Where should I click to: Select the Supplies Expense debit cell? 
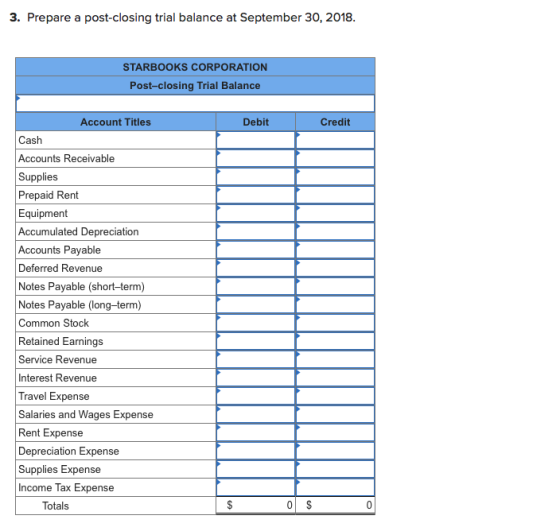[255, 469]
